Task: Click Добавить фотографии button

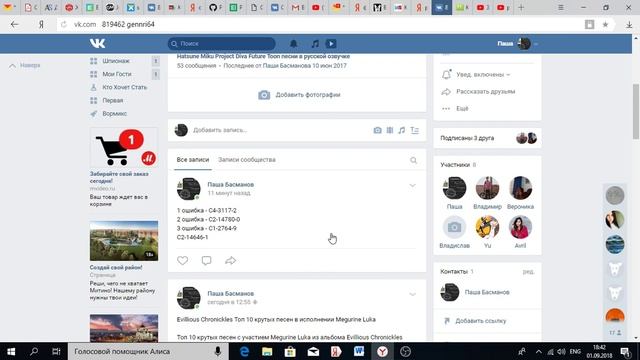Action: click(x=299, y=95)
